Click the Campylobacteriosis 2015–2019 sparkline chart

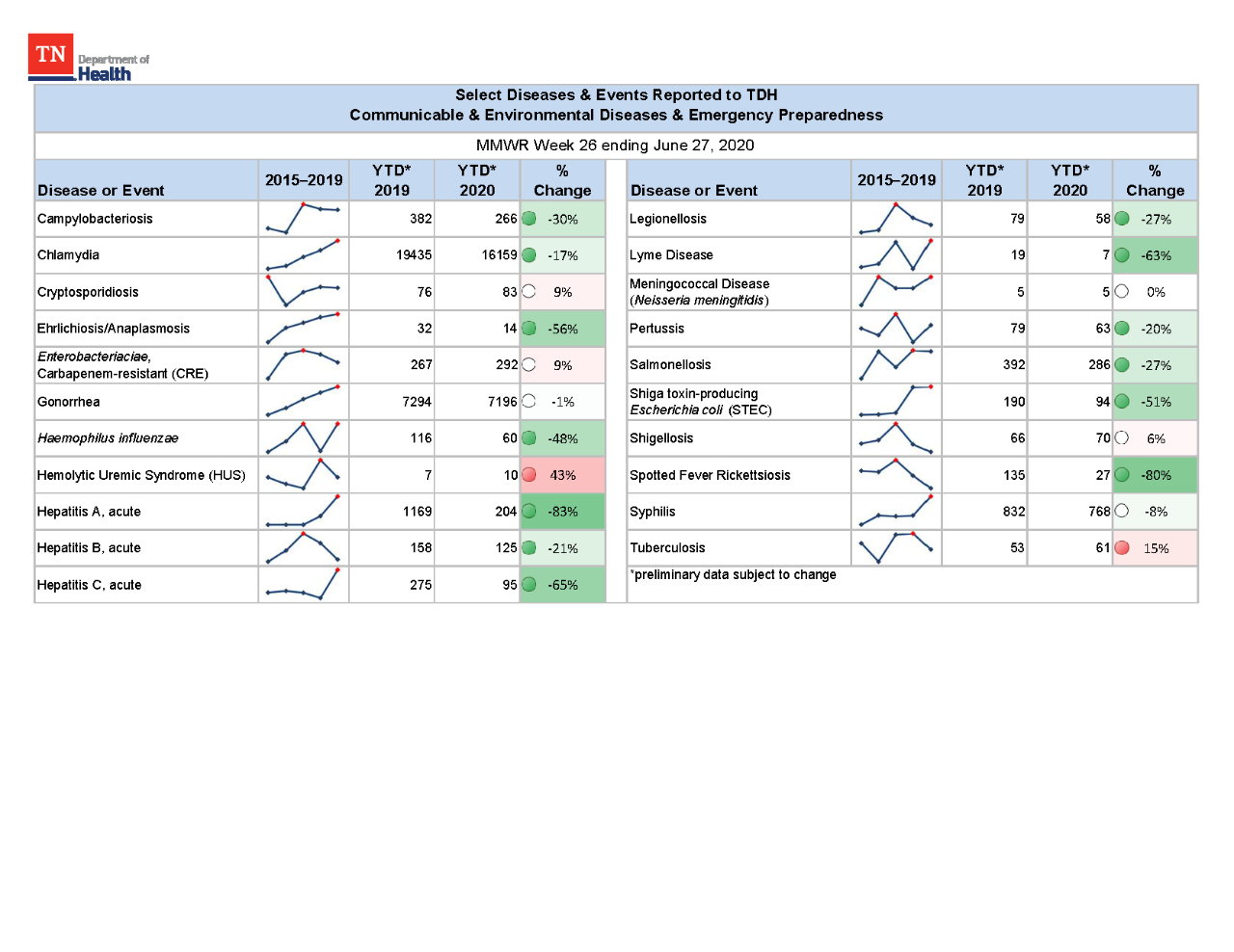(x=304, y=219)
